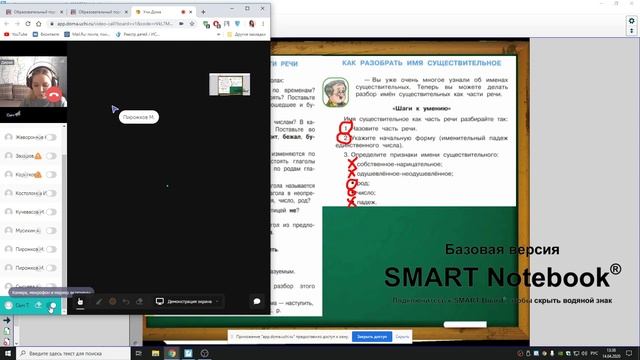Open the orange color picker in toolbar
640x360 pixels.
[113, 302]
